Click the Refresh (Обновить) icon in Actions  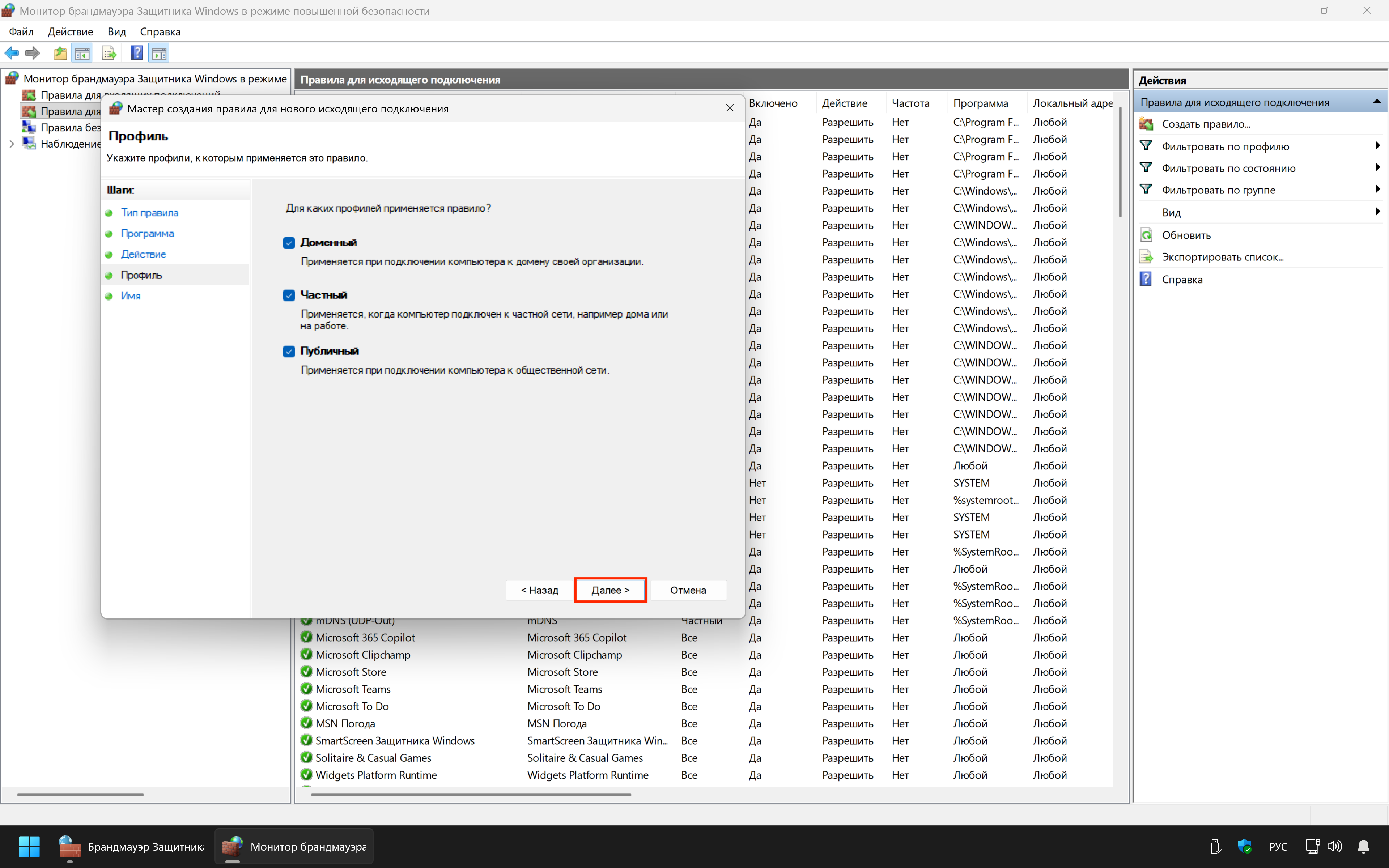click(1146, 235)
